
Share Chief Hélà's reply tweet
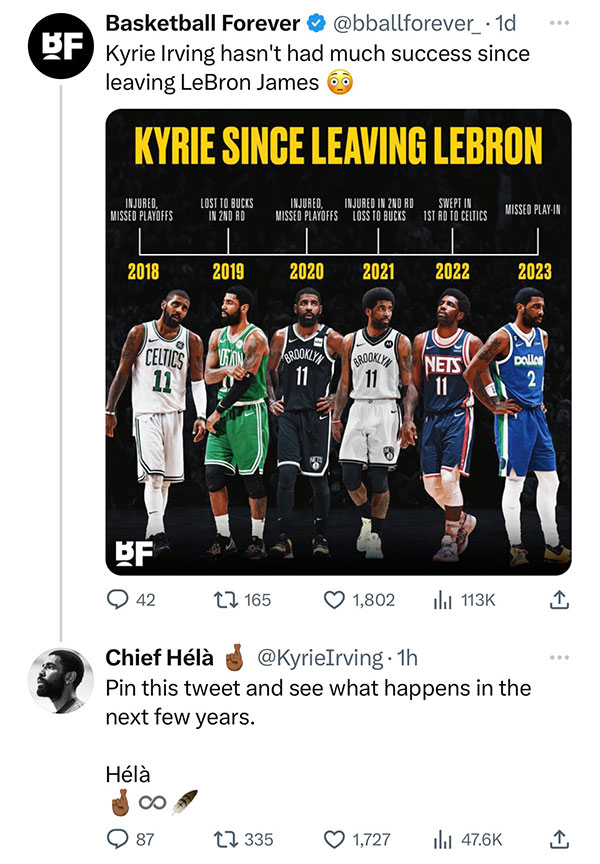pos(560,839)
